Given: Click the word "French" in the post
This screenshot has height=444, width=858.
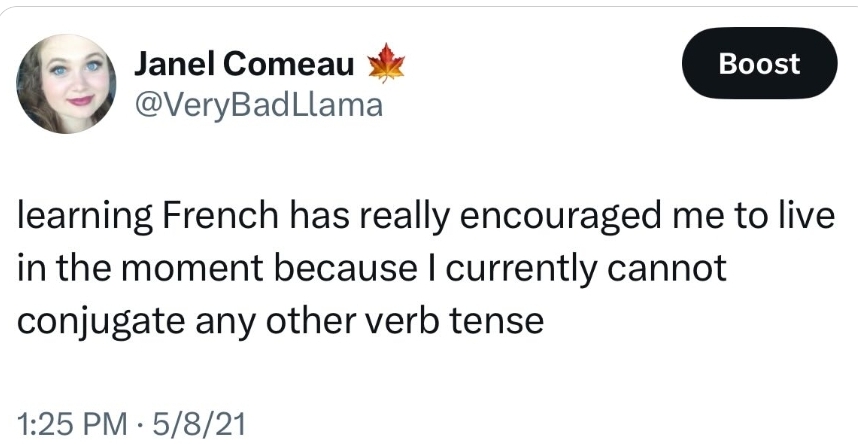Looking at the screenshot, I should pos(220,217).
